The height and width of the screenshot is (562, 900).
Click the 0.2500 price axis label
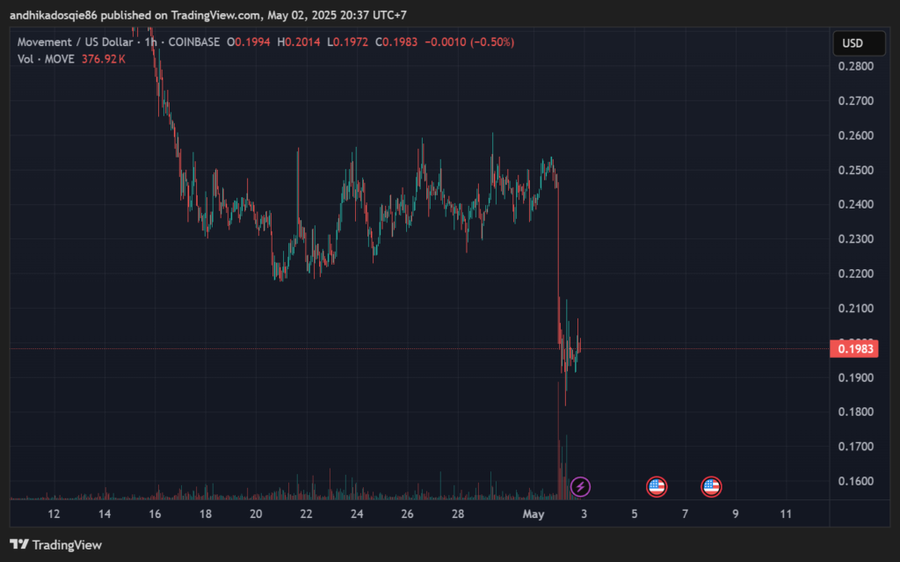tap(856, 170)
